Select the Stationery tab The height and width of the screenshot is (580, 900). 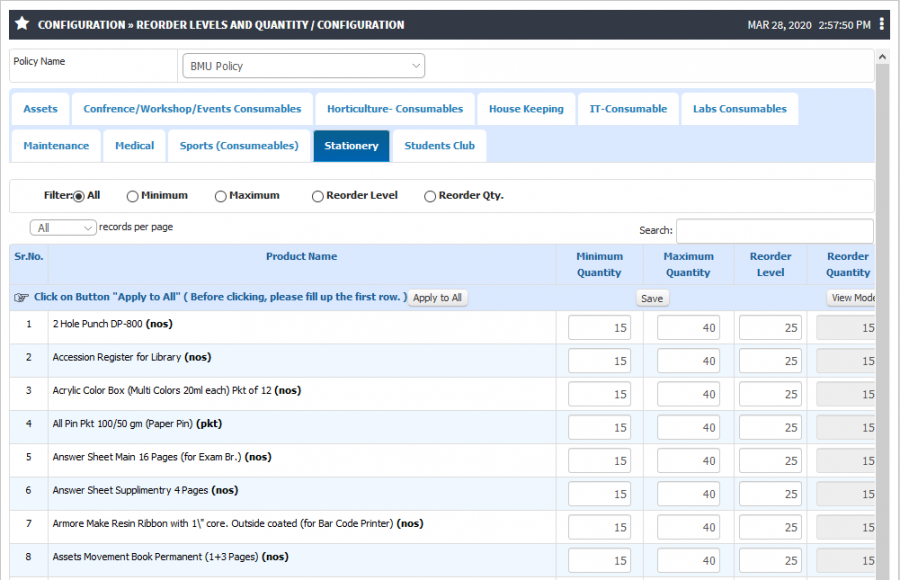[x=351, y=146]
